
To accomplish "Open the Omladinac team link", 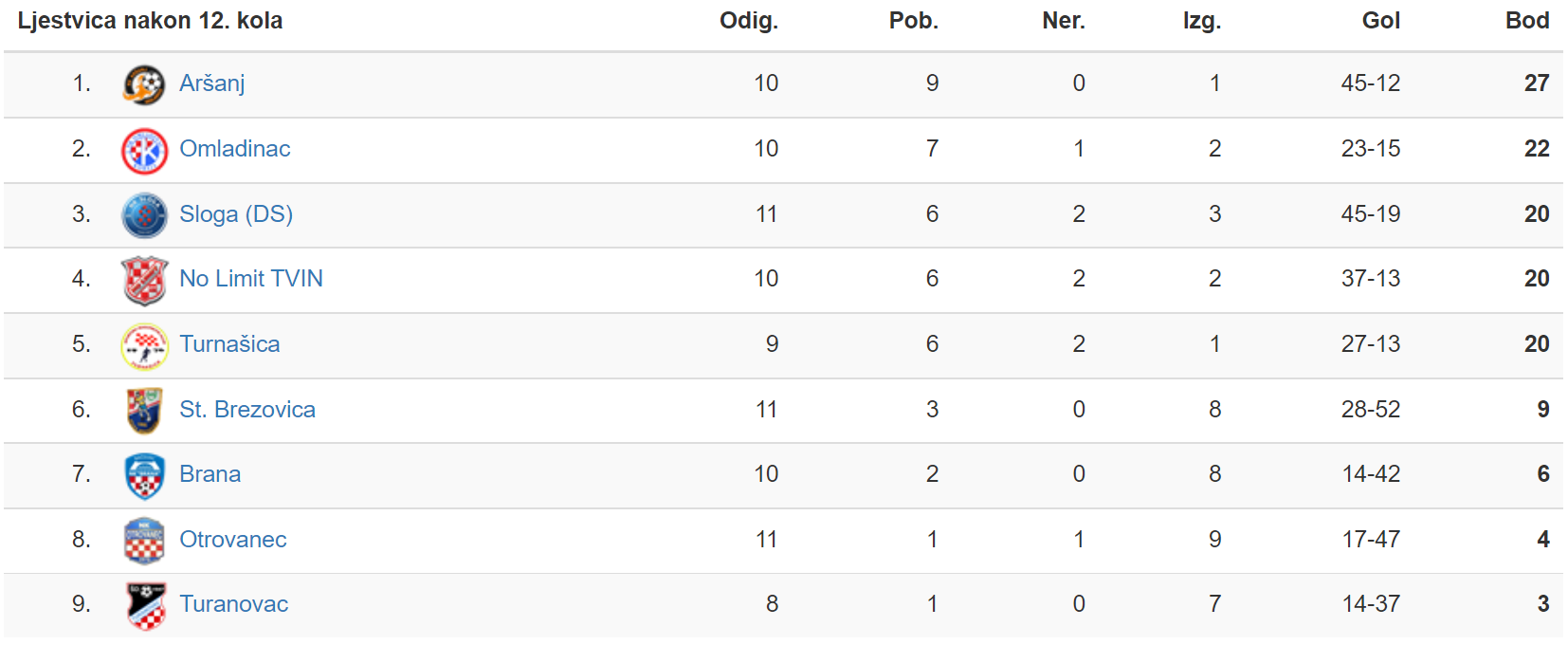I will [x=235, y=149].
